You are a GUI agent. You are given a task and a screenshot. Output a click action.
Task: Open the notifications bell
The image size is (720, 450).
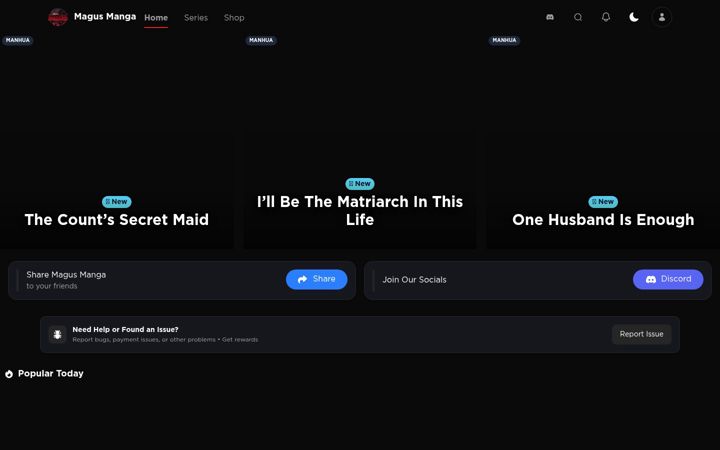(x=606, y=17)
